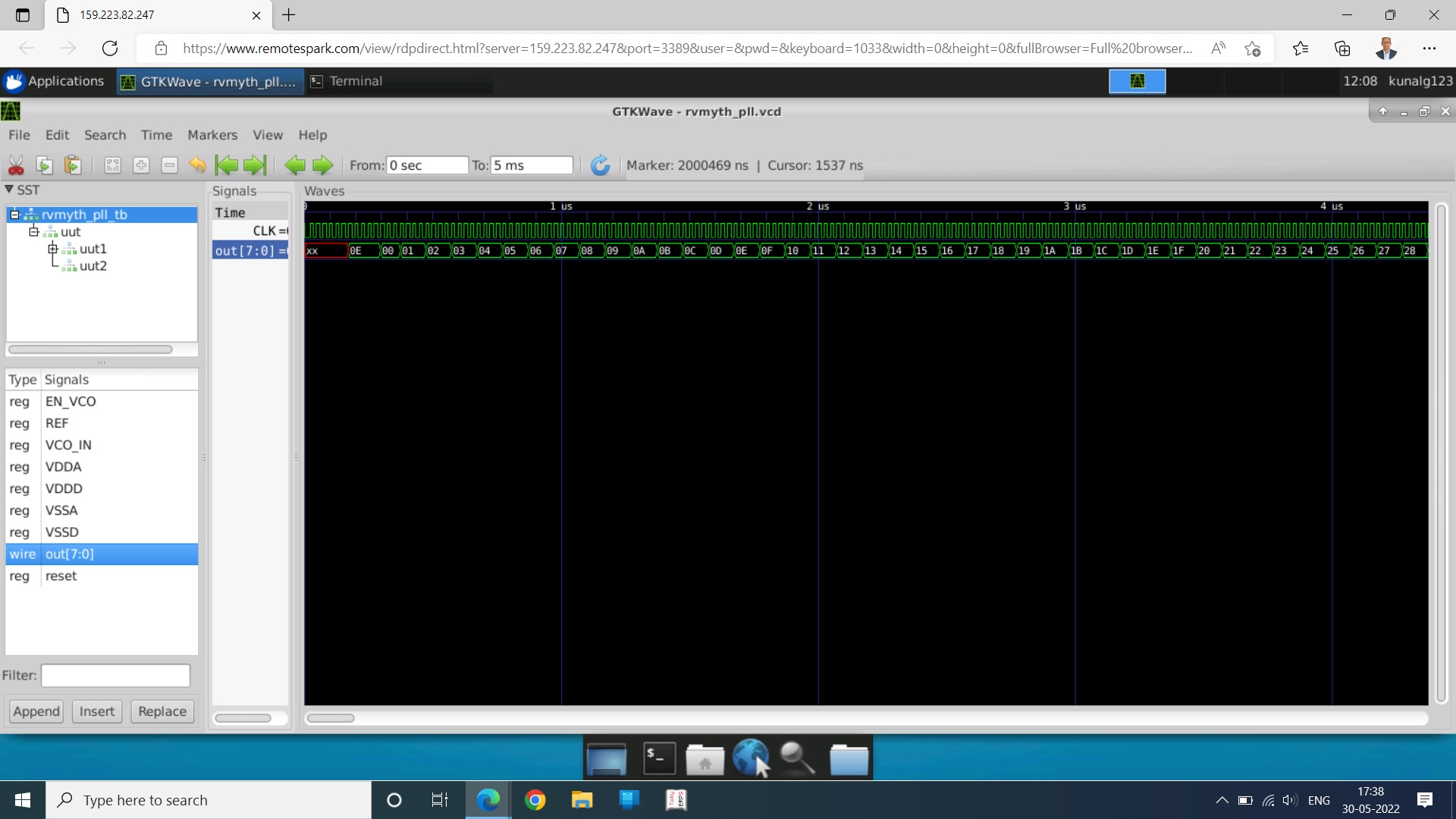Select the VCO_IN signal row

(68, 445)
